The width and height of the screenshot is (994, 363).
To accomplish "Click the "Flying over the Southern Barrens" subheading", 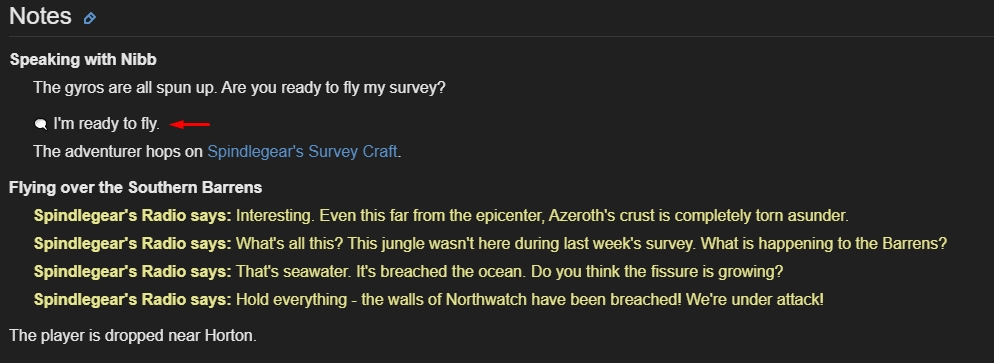I will point(136,188).
